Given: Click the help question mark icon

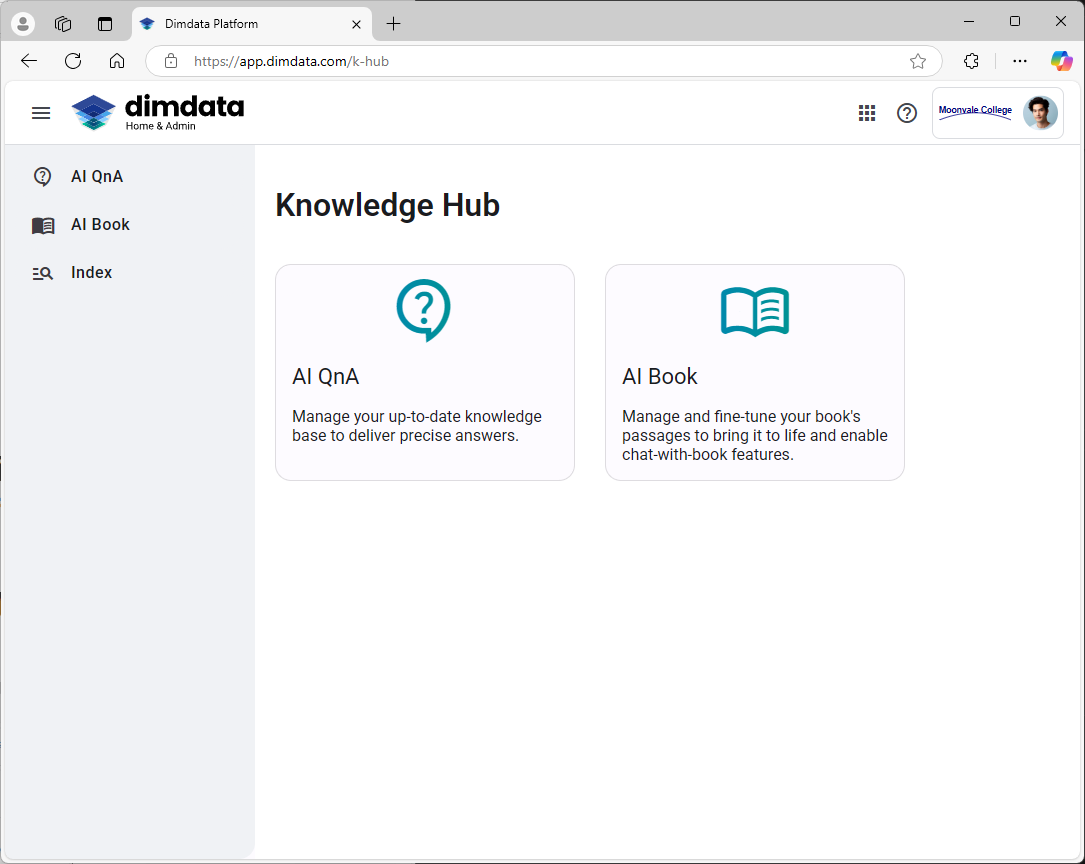Looking at the screenshot, I should pyautogui.click(x=907, y=113).
